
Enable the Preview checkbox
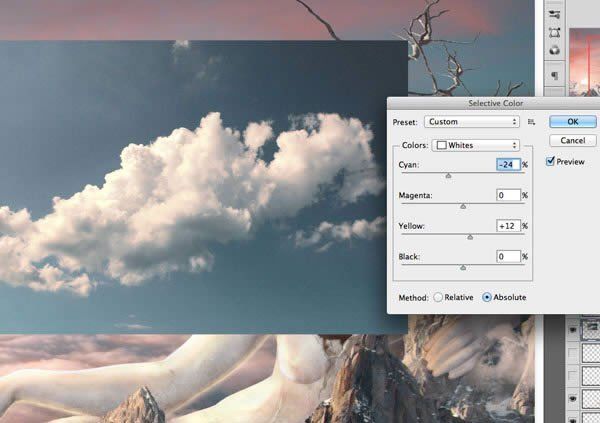(550, 161)
